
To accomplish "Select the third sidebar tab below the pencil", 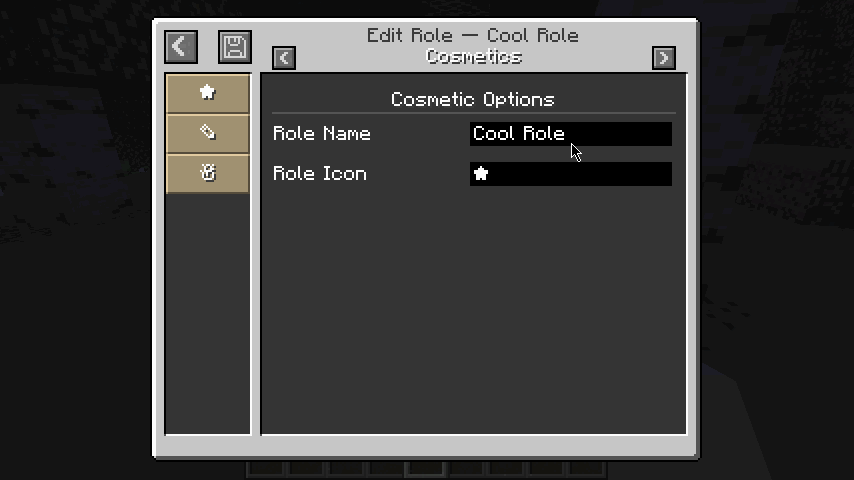I will pos(207,173).
